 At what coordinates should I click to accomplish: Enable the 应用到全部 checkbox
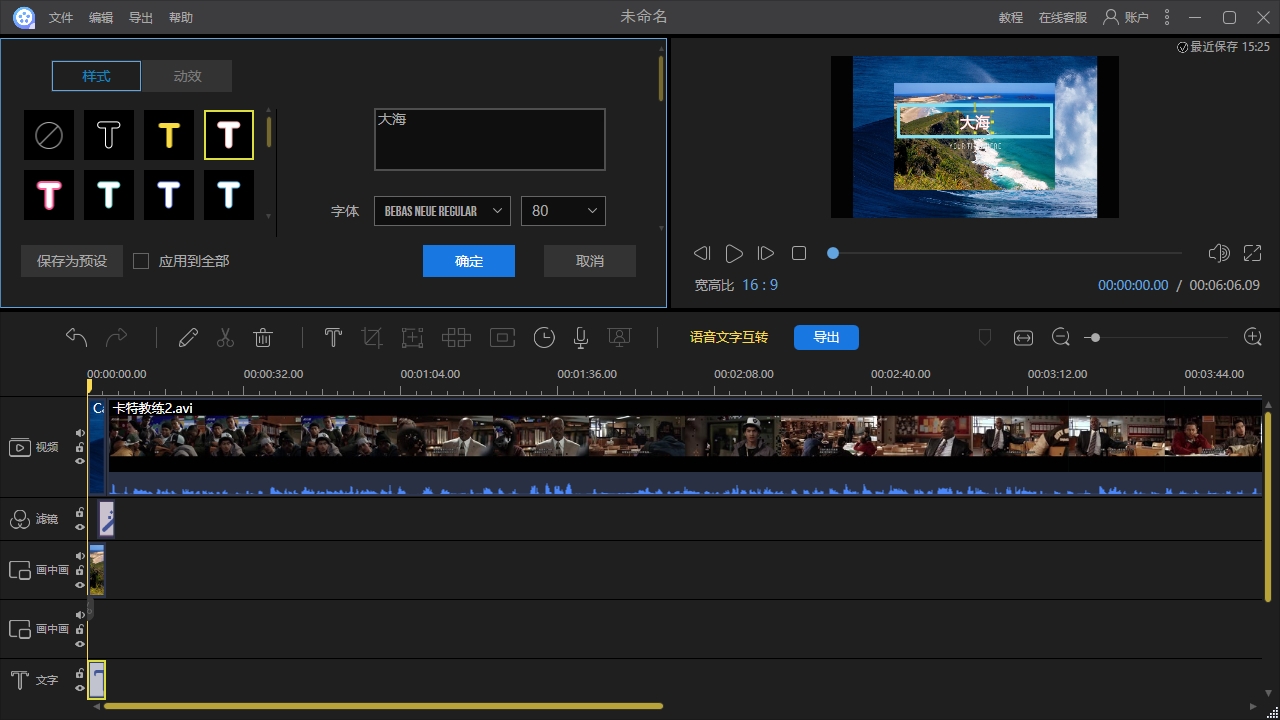(x=141, y=261)
